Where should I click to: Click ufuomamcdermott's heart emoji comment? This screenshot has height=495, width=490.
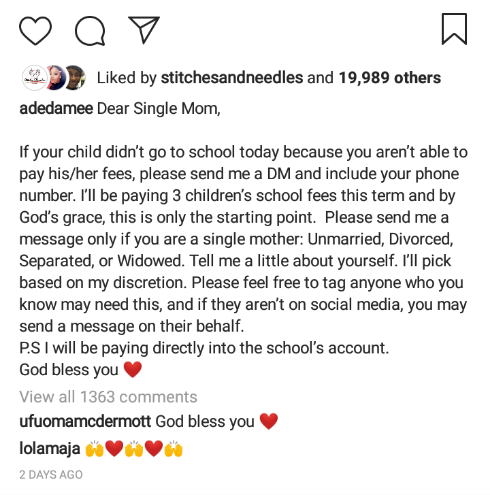coord(269,421)
